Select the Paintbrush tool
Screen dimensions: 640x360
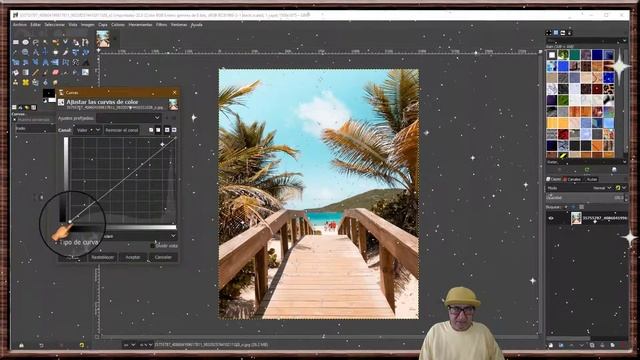(45, 72)
